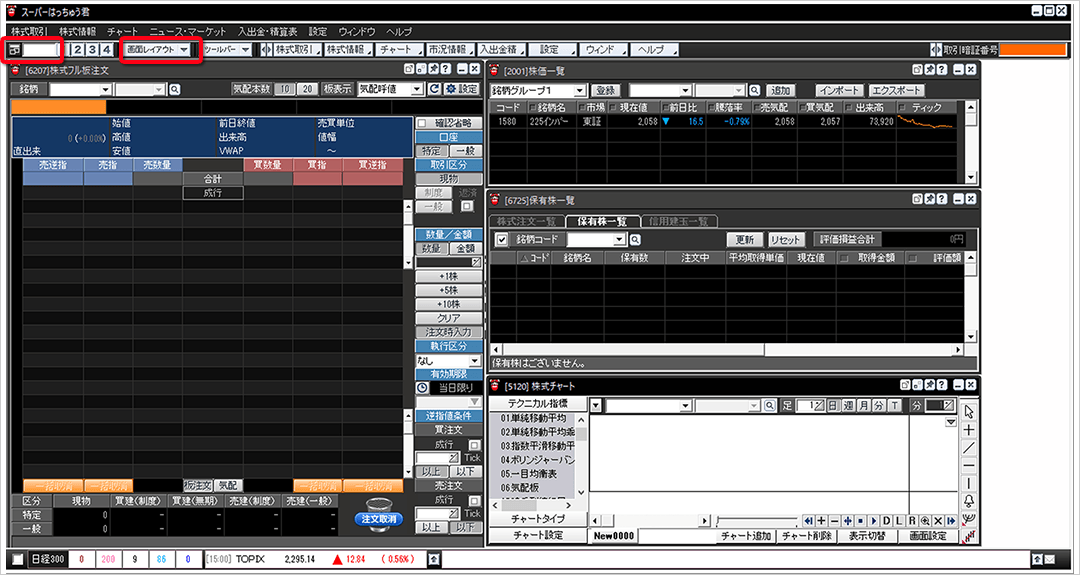
Task: Switch to the 株式注文一覧 tab
Action: 525,221
